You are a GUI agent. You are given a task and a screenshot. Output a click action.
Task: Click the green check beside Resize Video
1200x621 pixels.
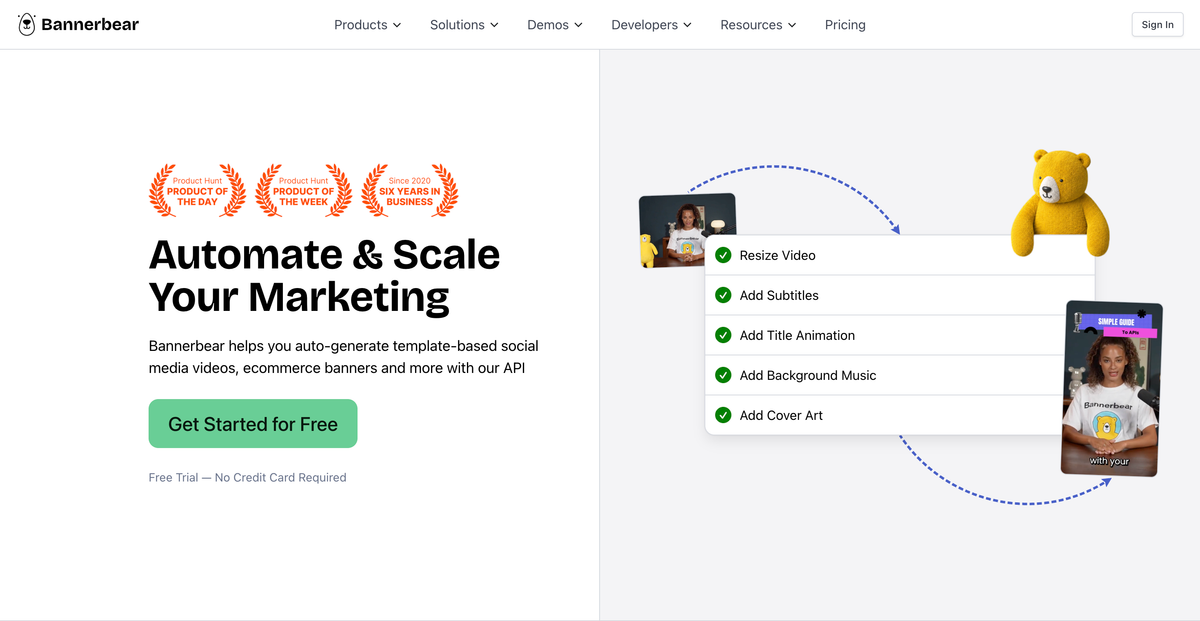click(723, 255)
